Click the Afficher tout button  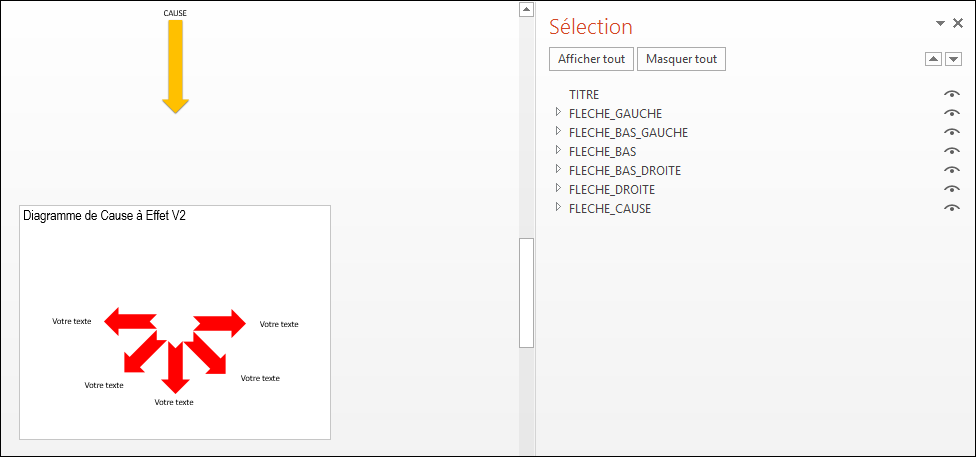[591, 59]
